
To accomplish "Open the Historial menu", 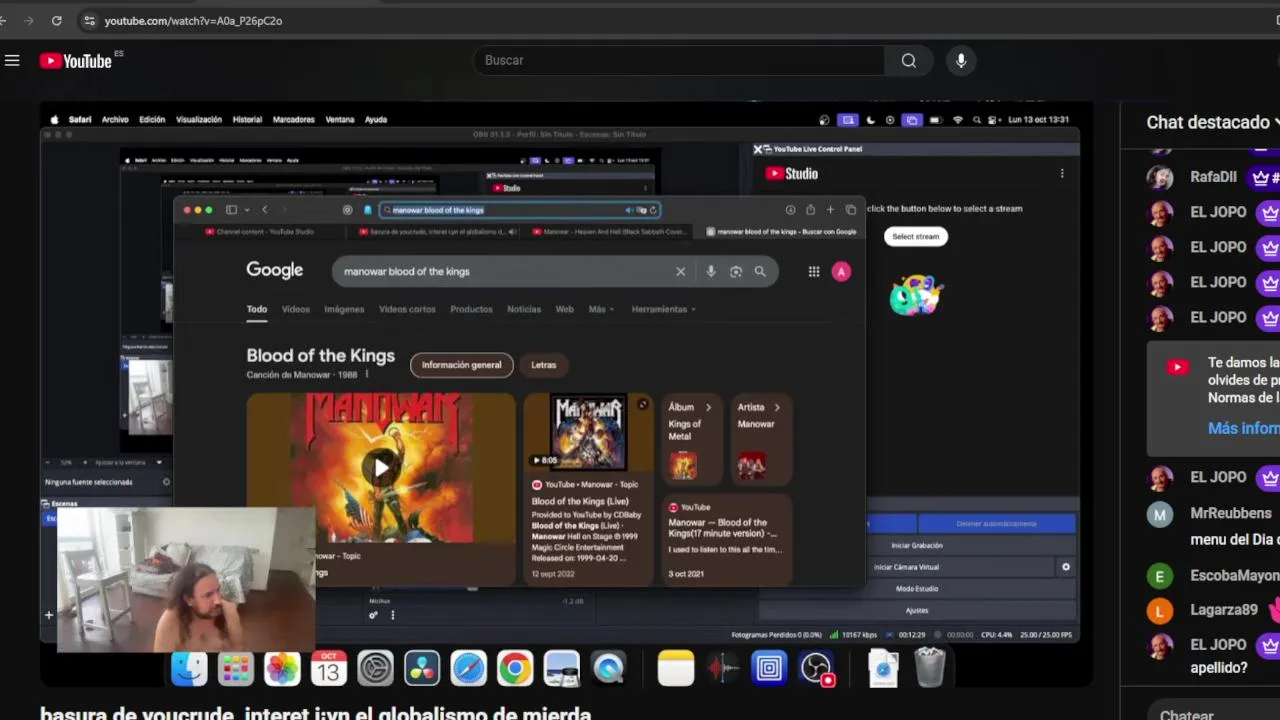I will pos(247,119).
